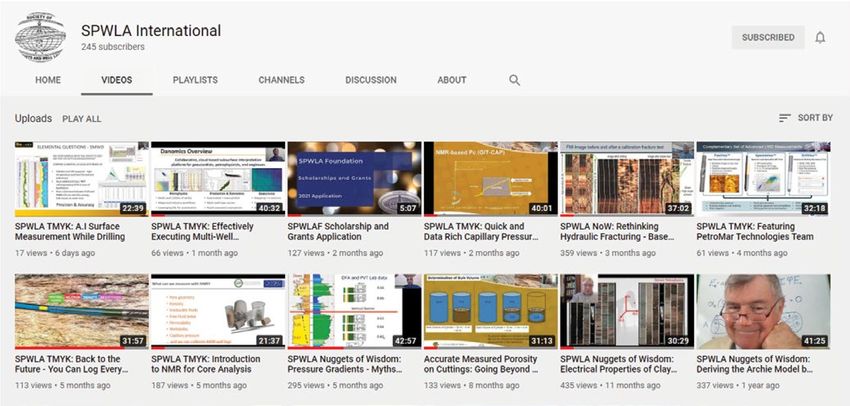
Task: Open thumbnail with 42:57 duration
Action: [355, 311]
